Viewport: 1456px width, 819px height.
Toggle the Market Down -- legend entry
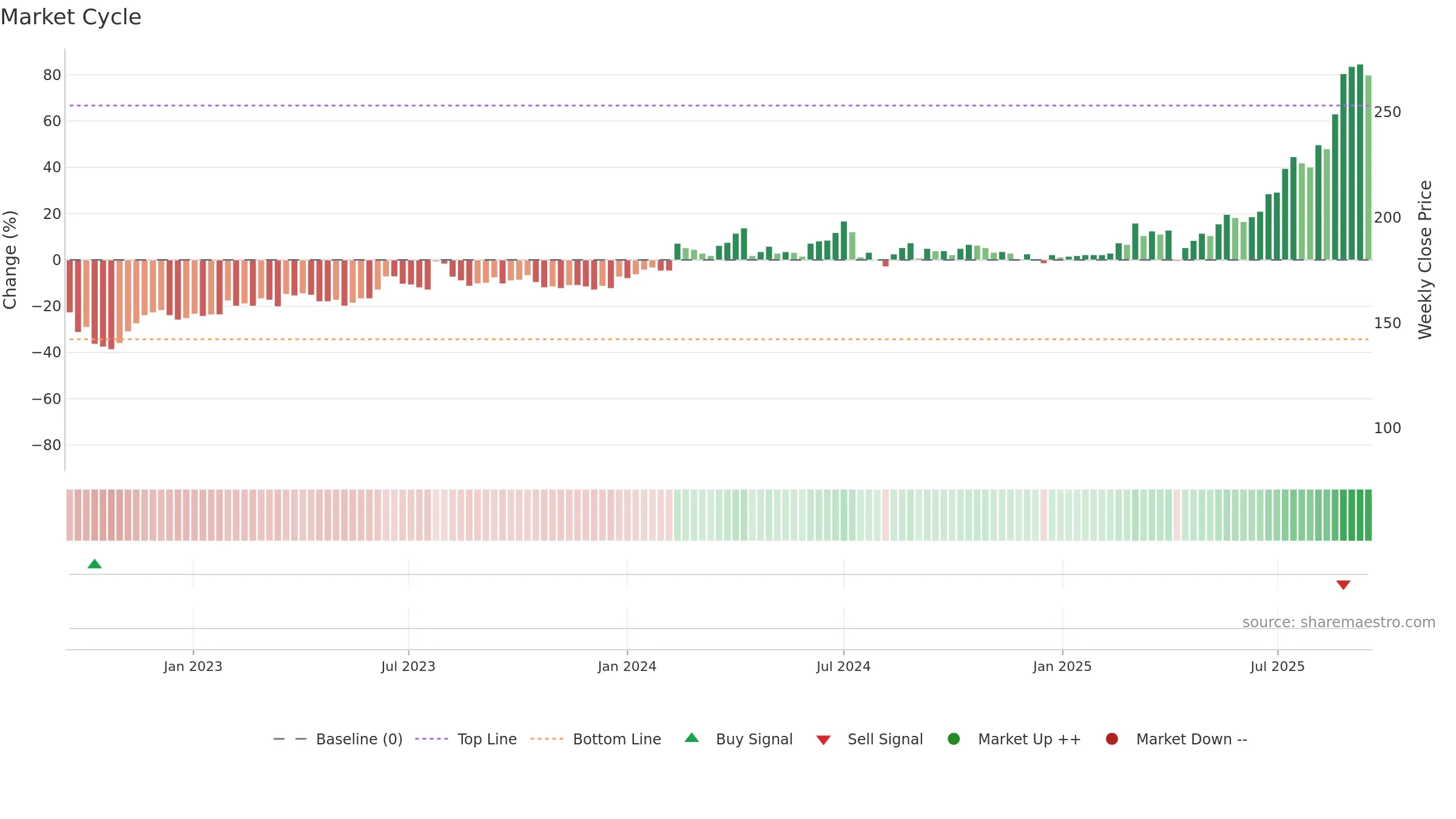coord(1176,739)
